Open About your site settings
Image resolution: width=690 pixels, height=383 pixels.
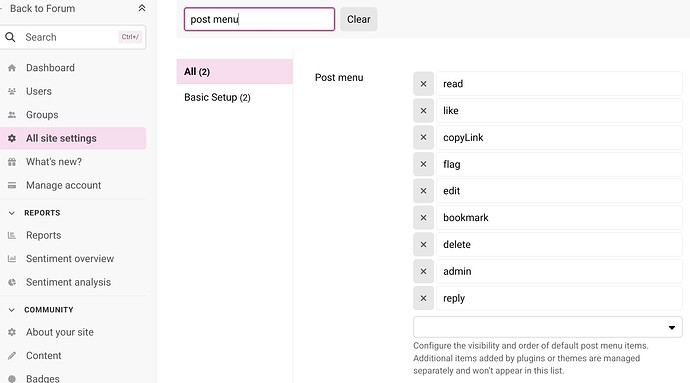click(60, 332)
